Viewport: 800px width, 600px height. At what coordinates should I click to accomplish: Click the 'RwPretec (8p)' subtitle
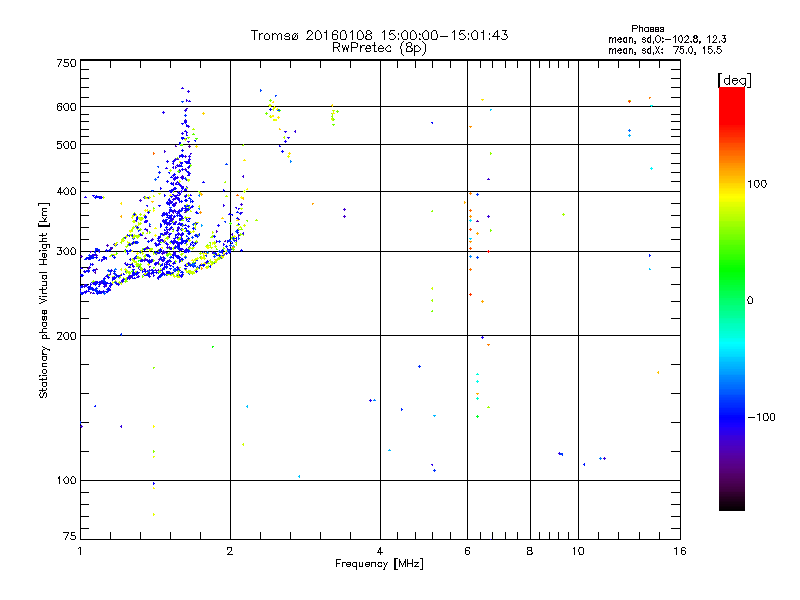[379, 48]
